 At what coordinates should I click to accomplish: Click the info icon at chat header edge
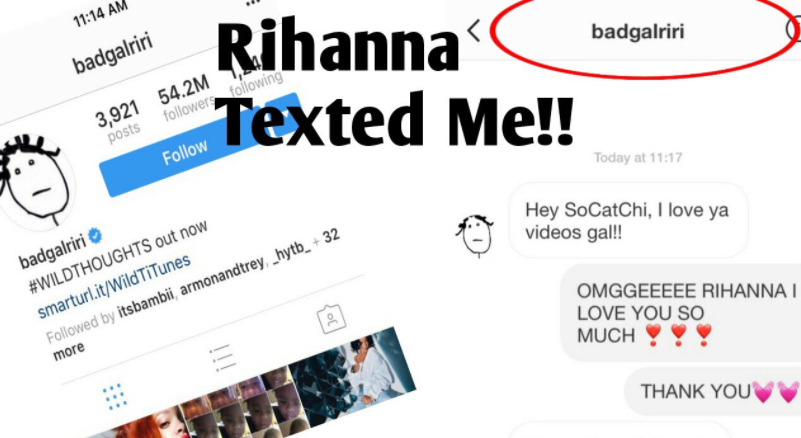tap(794, 30)
